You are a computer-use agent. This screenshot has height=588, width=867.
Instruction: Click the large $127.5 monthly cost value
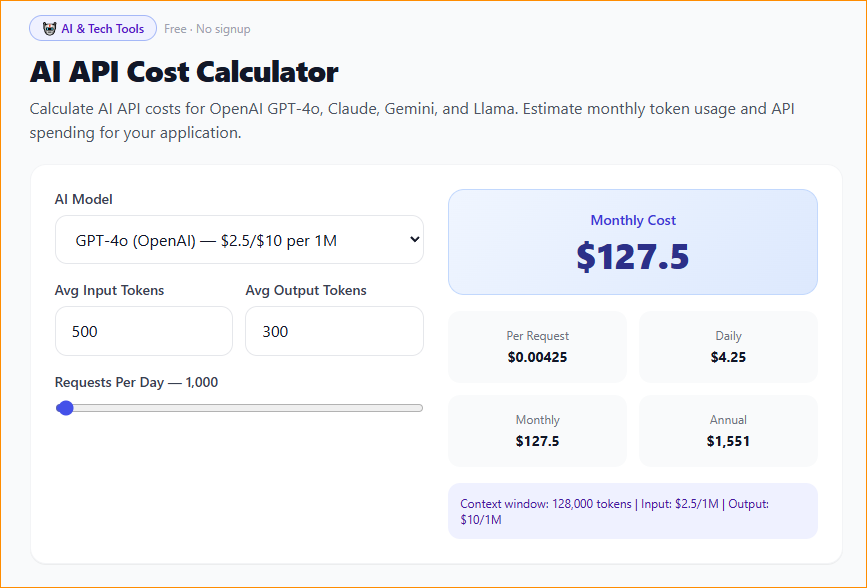632,257
